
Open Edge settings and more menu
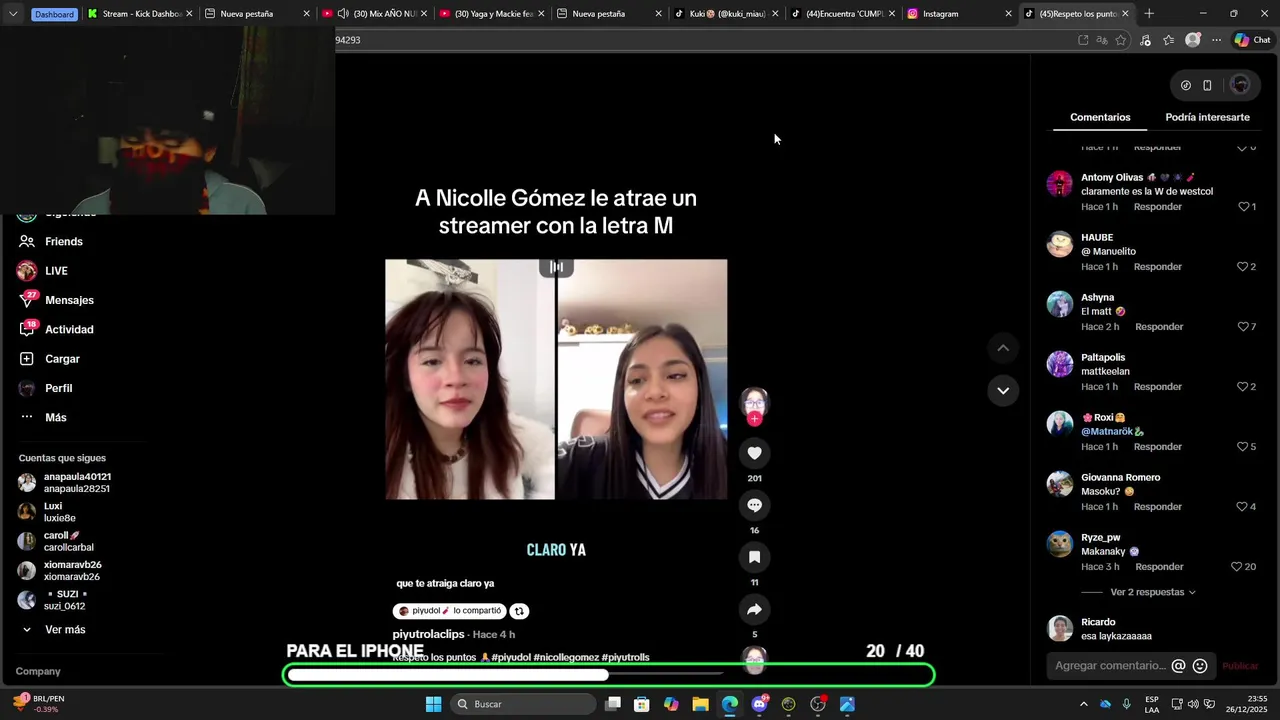click(x=1216, y=40)
